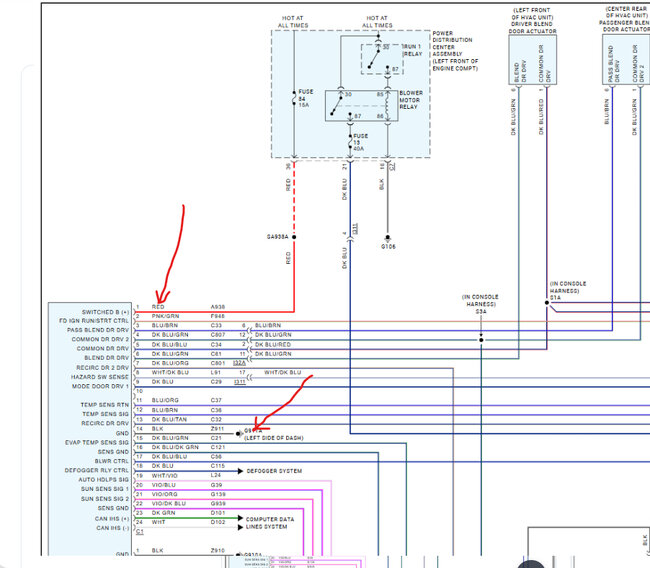Click the DEFOGGER RLY CTRL label
The width and height of the screenshot is (650, 568).
[97, 470]
